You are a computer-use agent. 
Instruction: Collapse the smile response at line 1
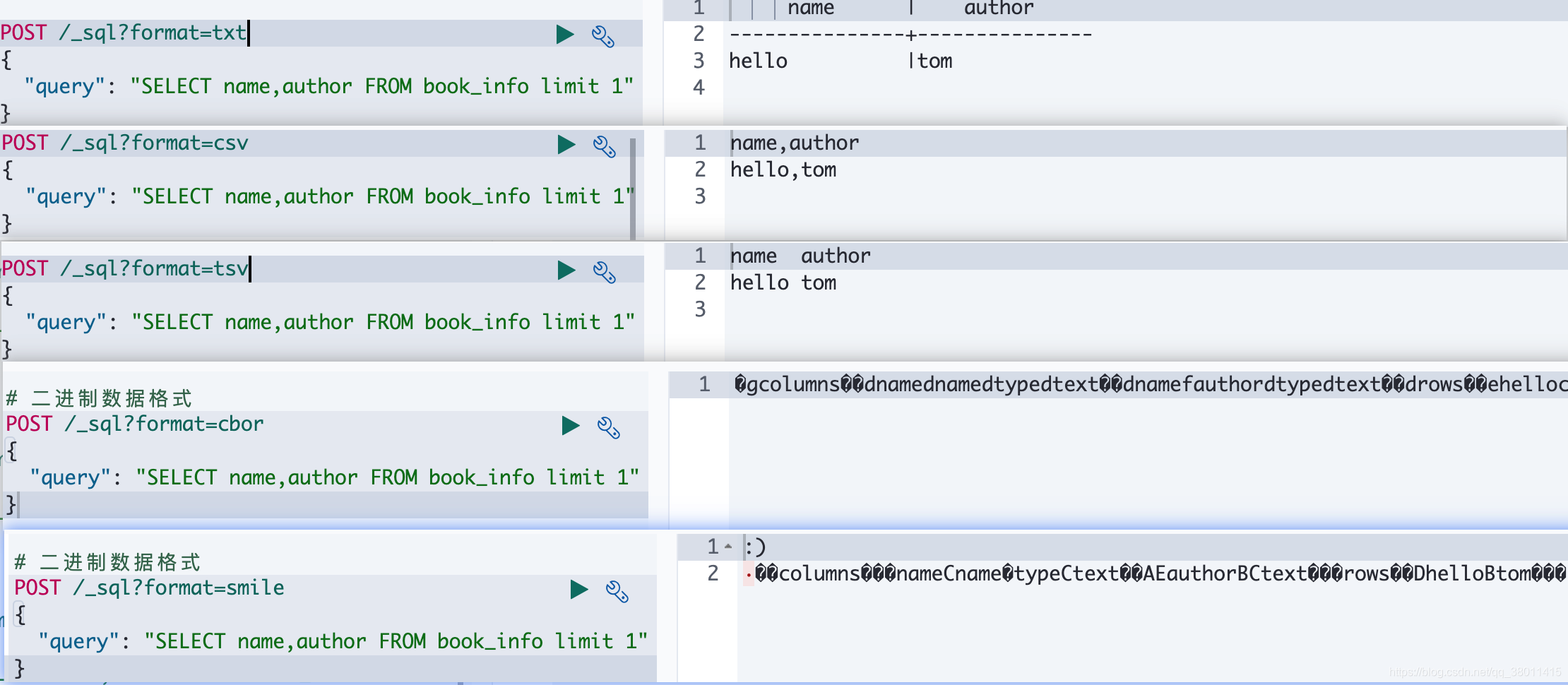727,545
